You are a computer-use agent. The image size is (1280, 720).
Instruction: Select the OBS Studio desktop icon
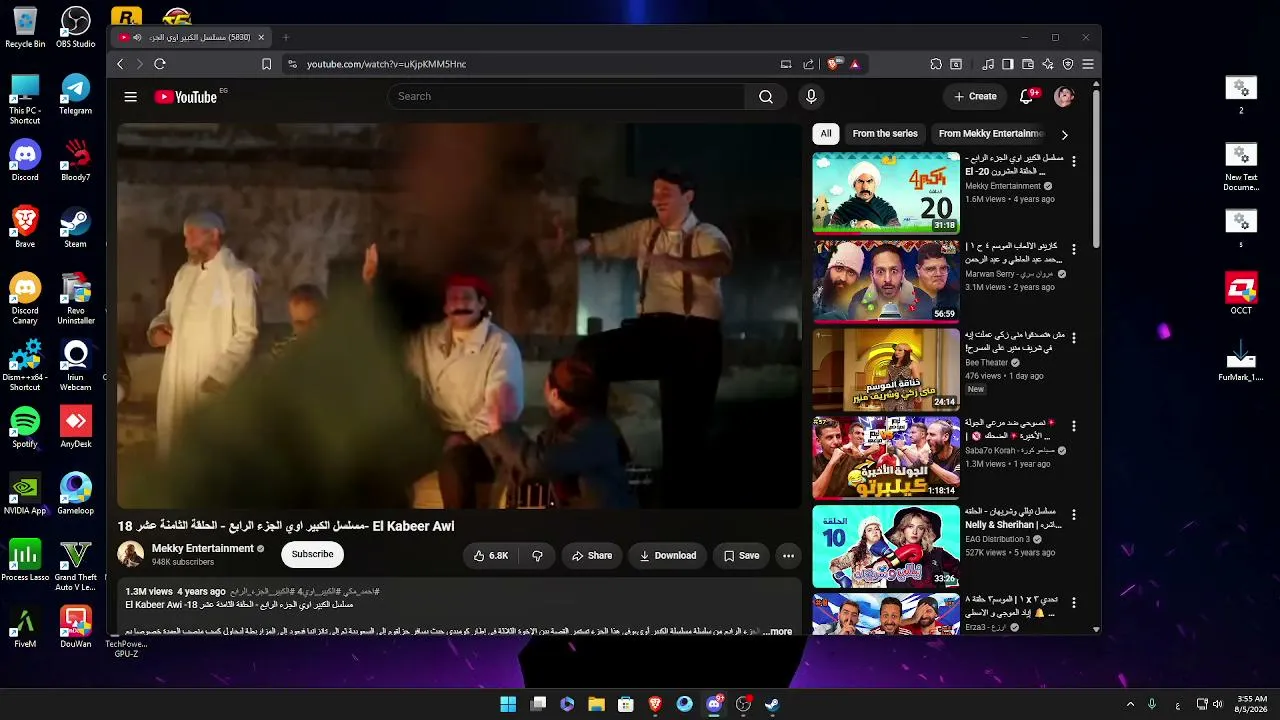tap(76, 28)
